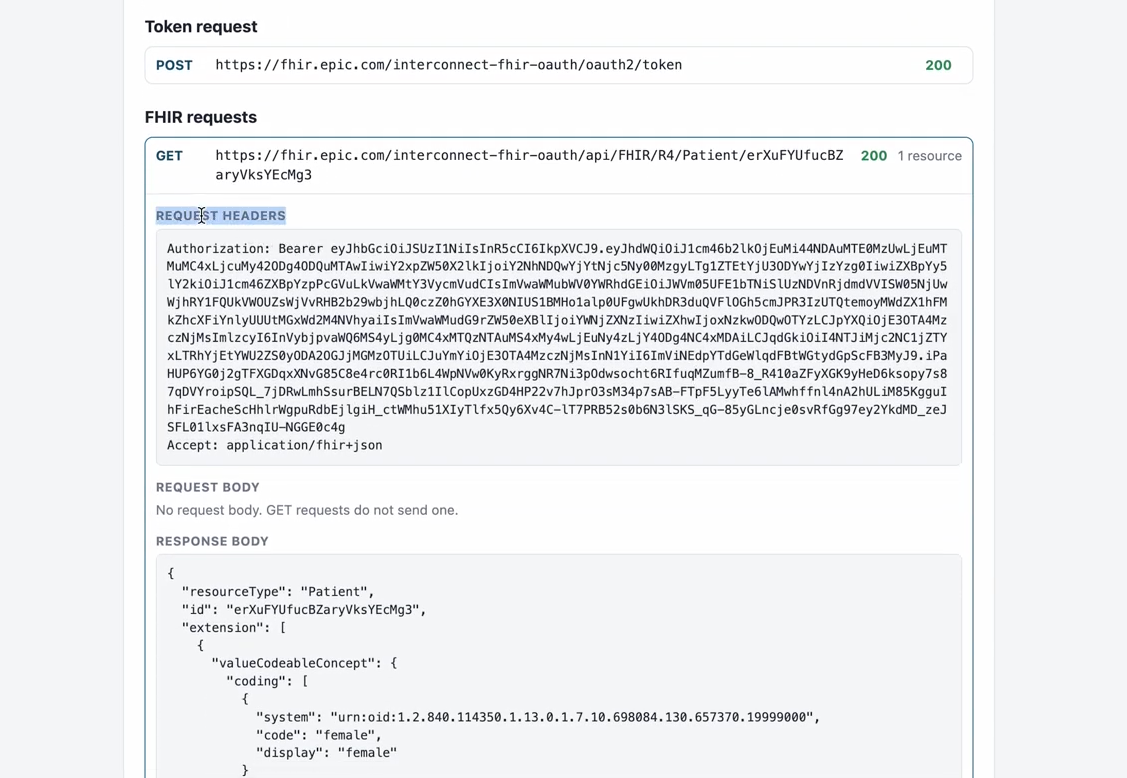Click the REQUEST BODY label
The image size is (1127, 778).
tap(208, 488)
